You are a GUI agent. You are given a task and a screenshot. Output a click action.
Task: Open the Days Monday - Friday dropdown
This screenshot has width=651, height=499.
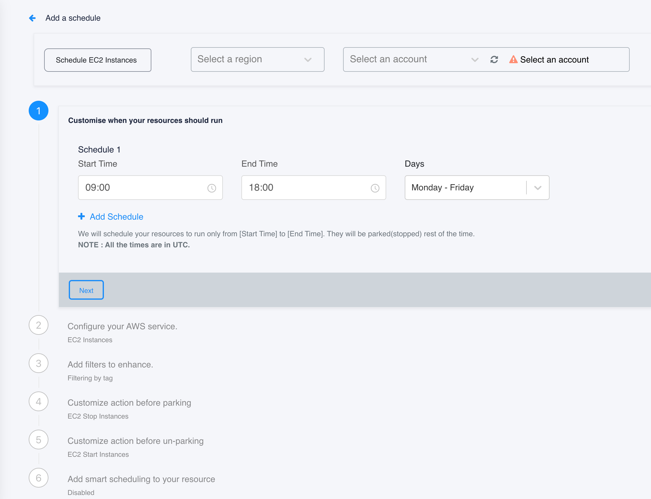[477, 188]
